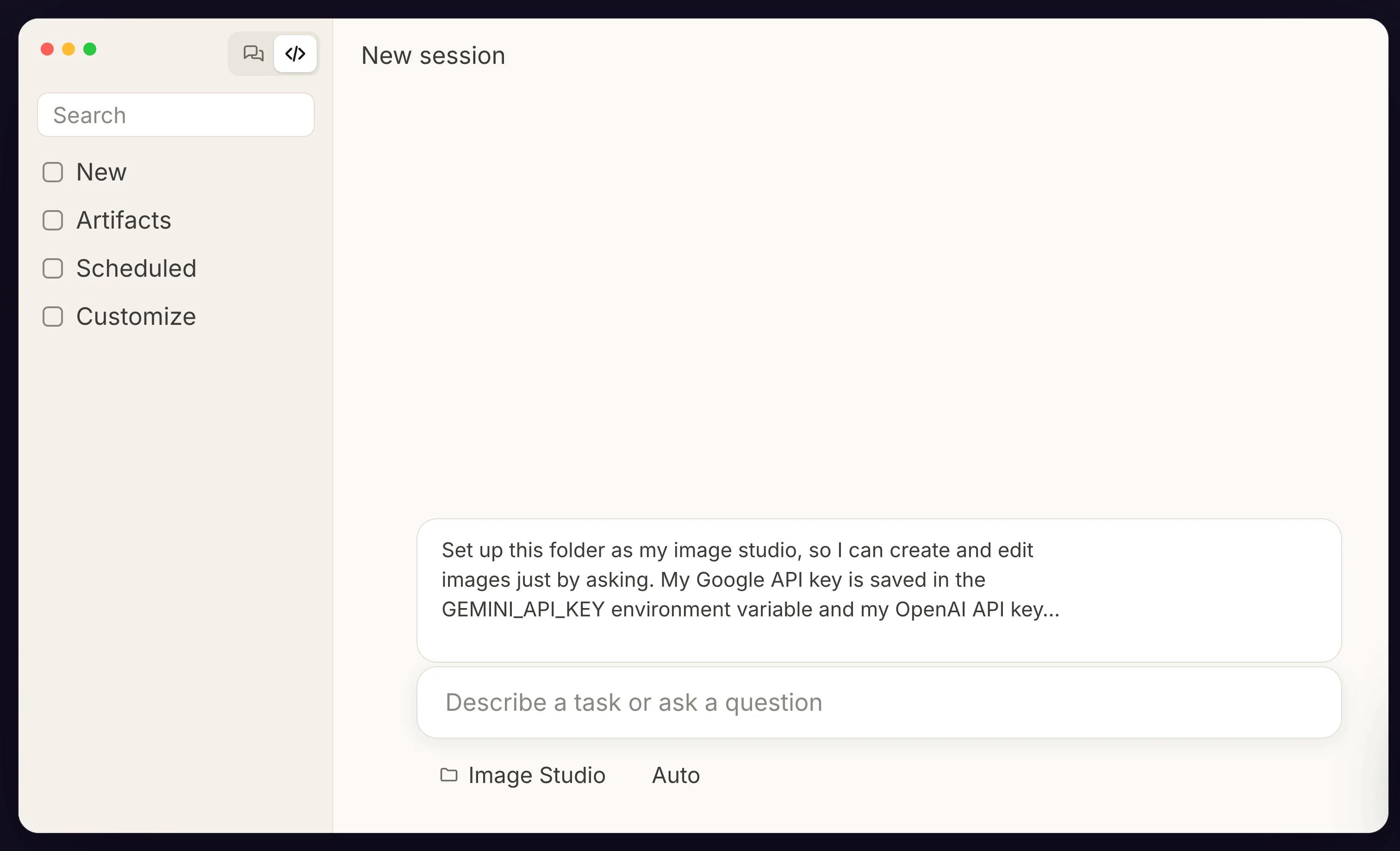Click the square icon beside Scheduled
The height and width of the screenshot is (851, 1400).
53,269
